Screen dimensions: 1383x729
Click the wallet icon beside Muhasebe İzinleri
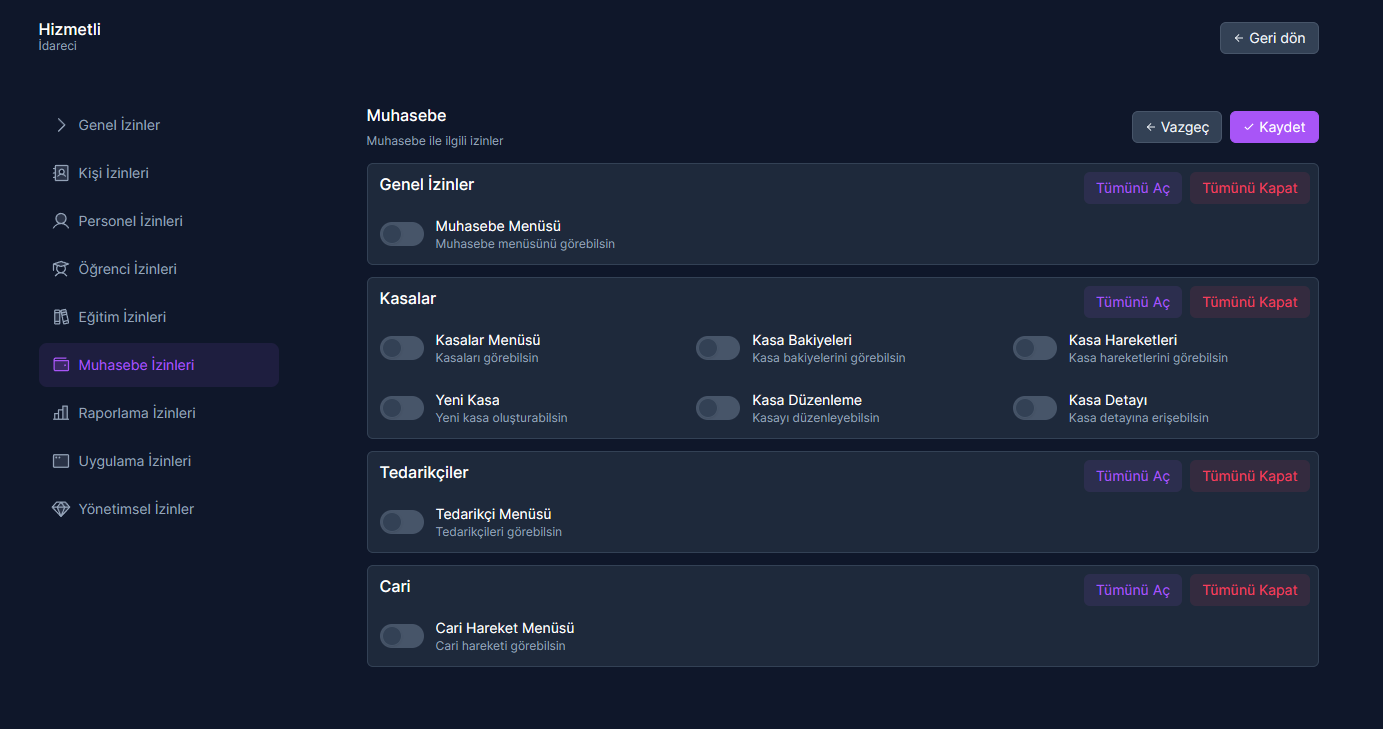click(x=61, y=365)
